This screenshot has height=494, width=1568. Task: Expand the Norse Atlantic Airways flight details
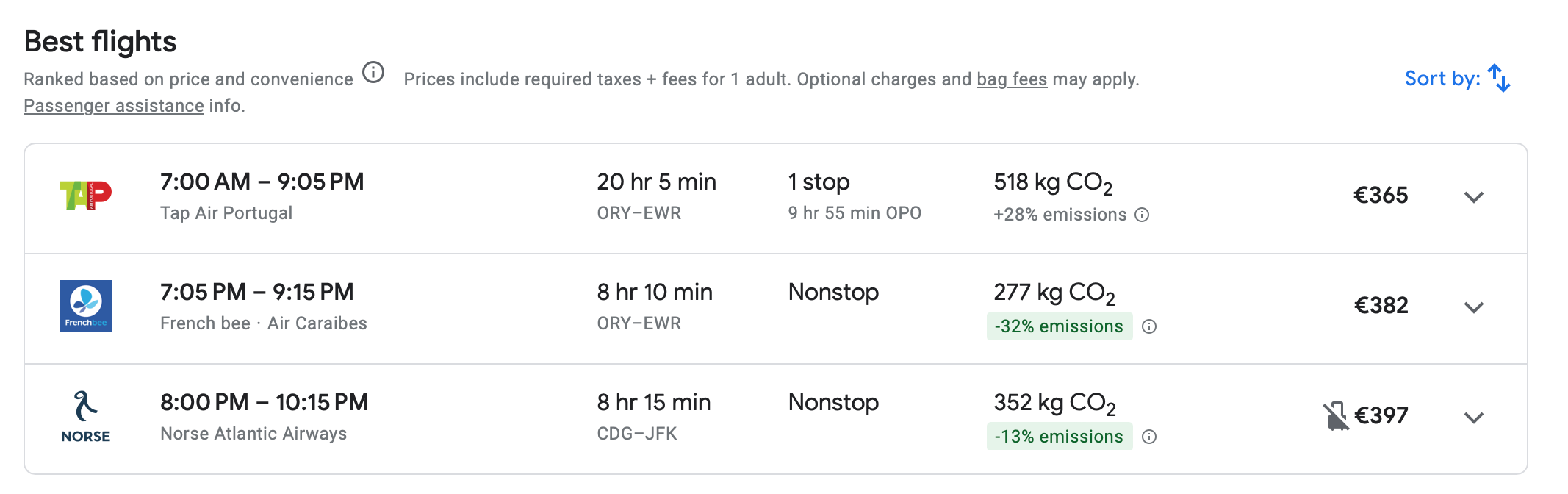tap(1474, 418)
